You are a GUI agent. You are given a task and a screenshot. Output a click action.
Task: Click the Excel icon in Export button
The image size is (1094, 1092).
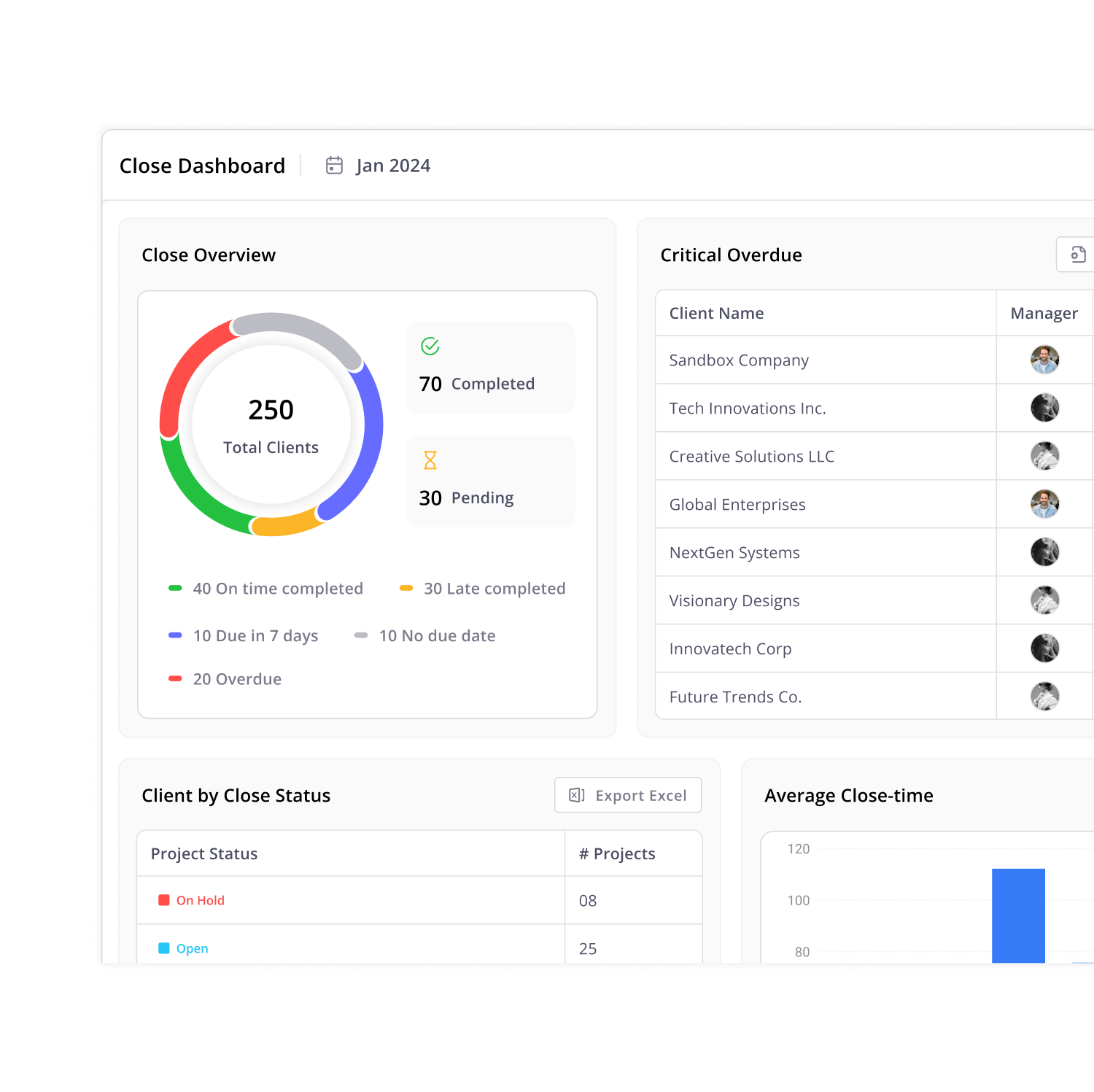(x=577, y=795)
